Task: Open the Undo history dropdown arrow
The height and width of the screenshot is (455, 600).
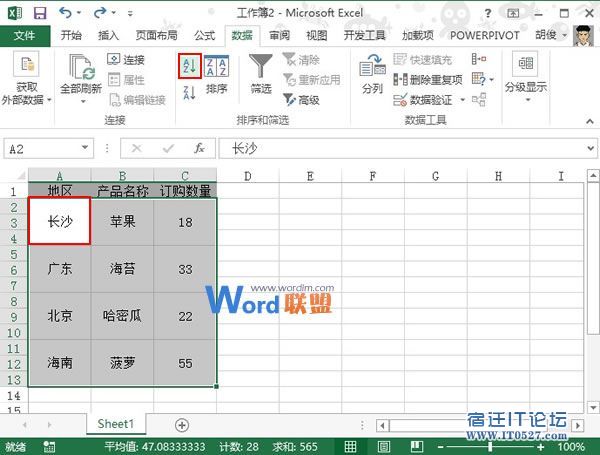Action: coord(79,13)
